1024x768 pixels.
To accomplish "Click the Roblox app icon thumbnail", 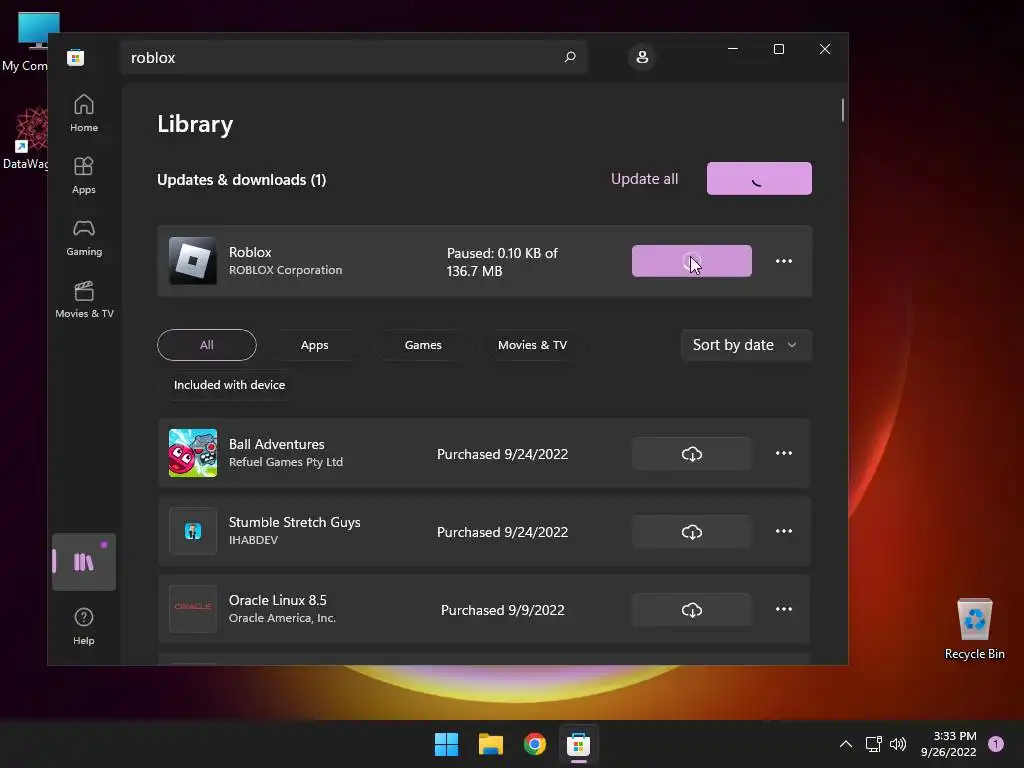I will click(x=193, y=261).
